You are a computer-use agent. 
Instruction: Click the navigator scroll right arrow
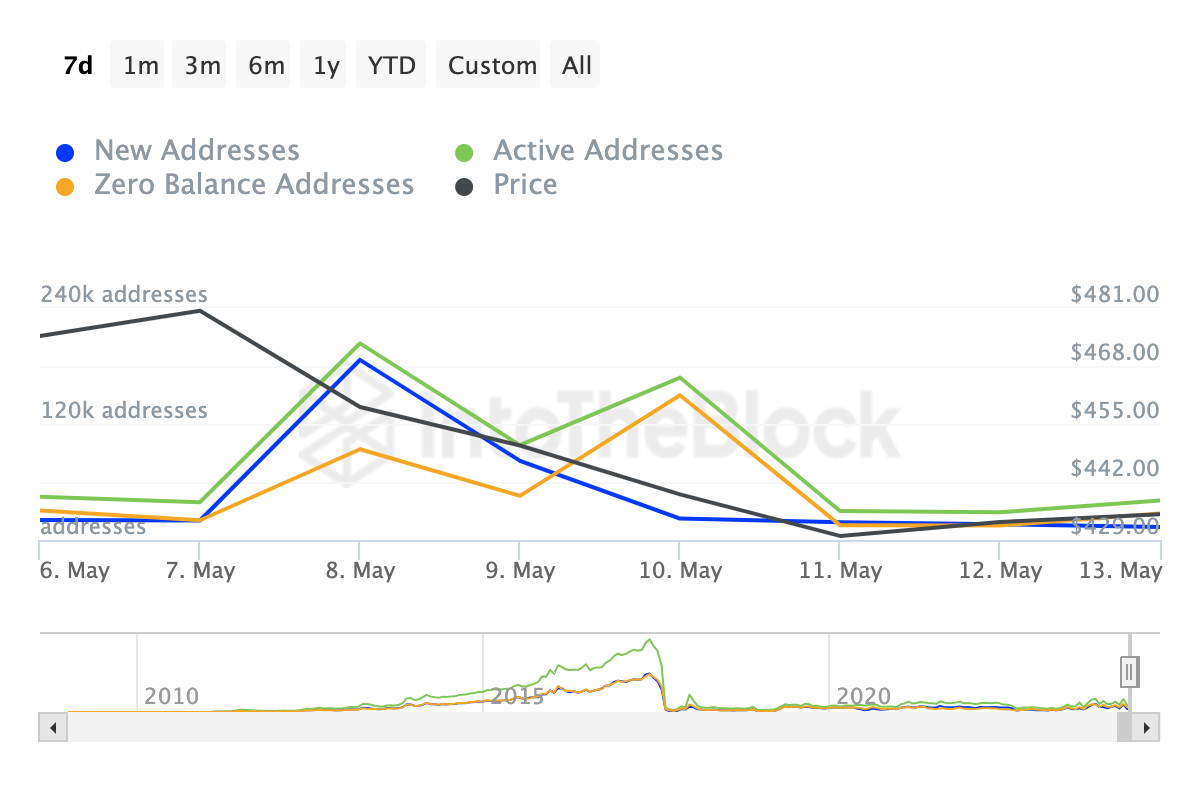pyautogui.click(x=1147, y=727)
